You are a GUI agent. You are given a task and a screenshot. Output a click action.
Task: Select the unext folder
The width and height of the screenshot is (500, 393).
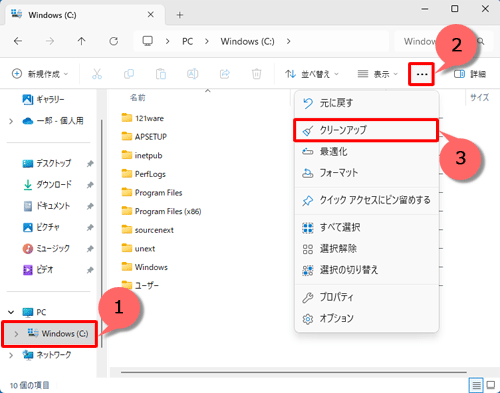pyautogui.click(x=138, y=249)
